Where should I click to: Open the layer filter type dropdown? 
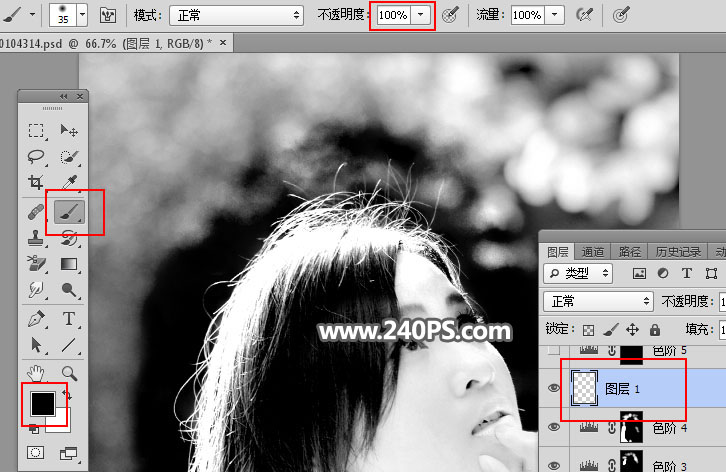[x=578, y=274]
